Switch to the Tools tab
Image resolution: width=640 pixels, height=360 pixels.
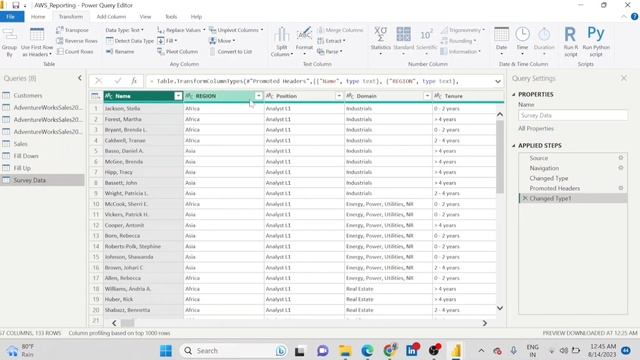[x=171, y=17]
